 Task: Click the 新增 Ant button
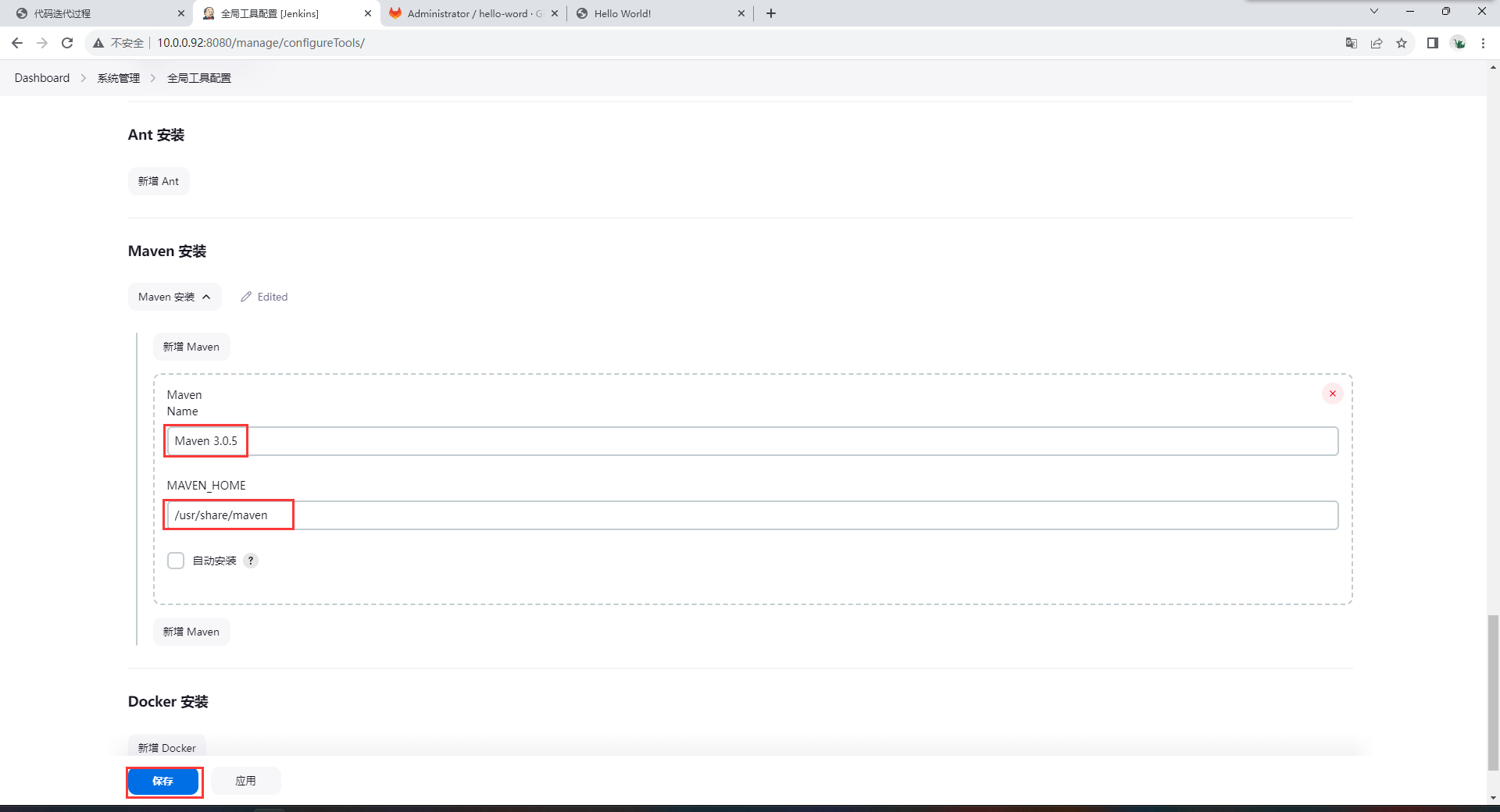point(159,181)
